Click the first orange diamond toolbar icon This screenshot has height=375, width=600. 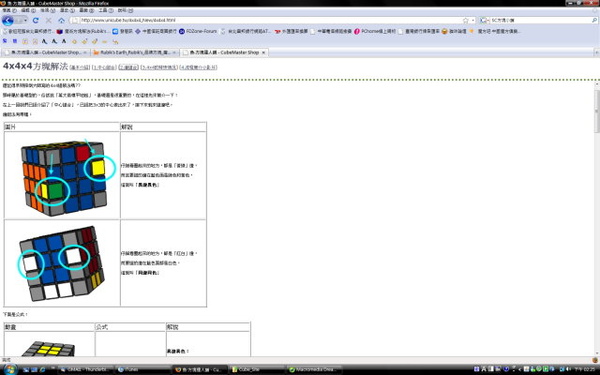point(74,41)
